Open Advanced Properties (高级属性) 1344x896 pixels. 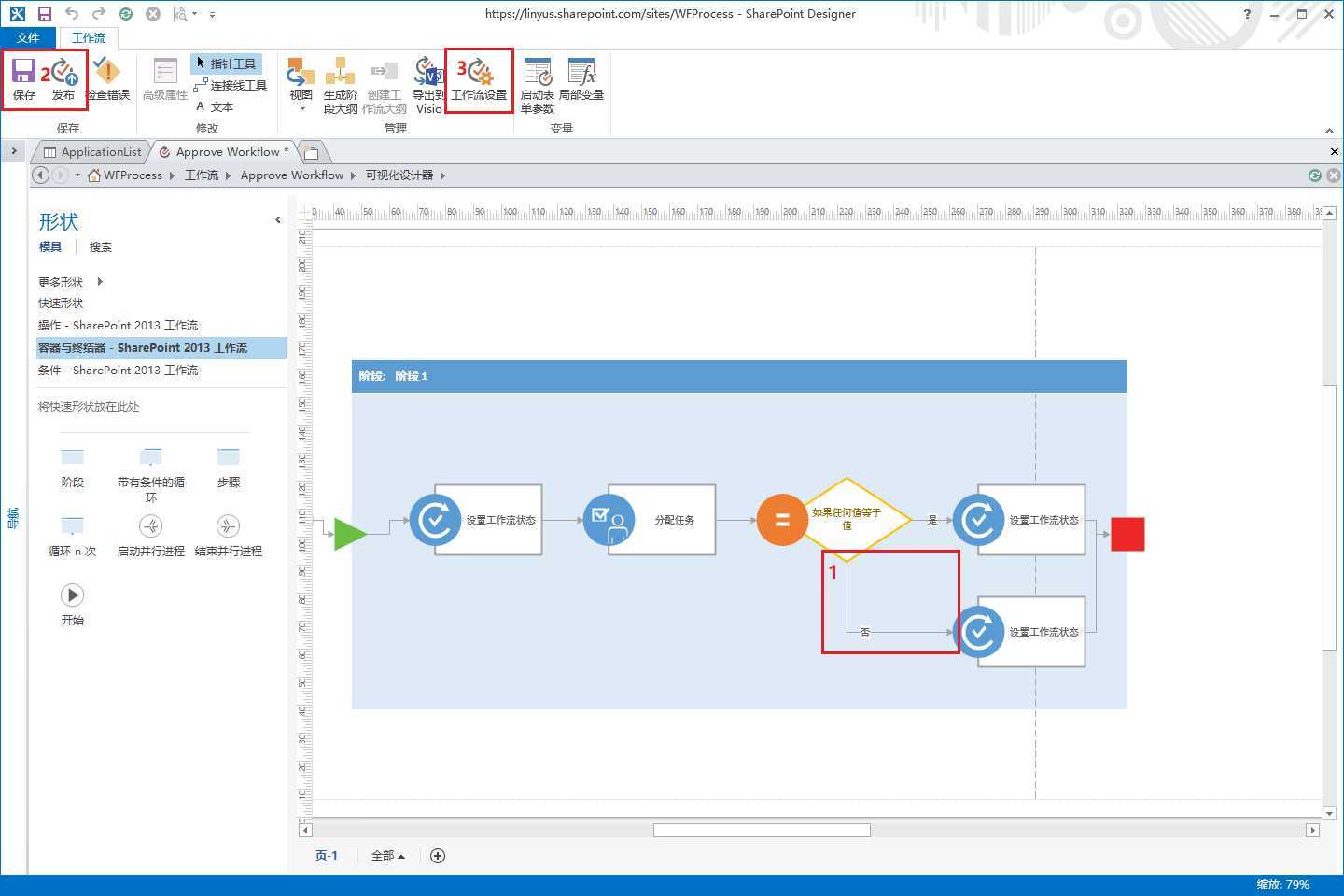click(x=165, y=79)
